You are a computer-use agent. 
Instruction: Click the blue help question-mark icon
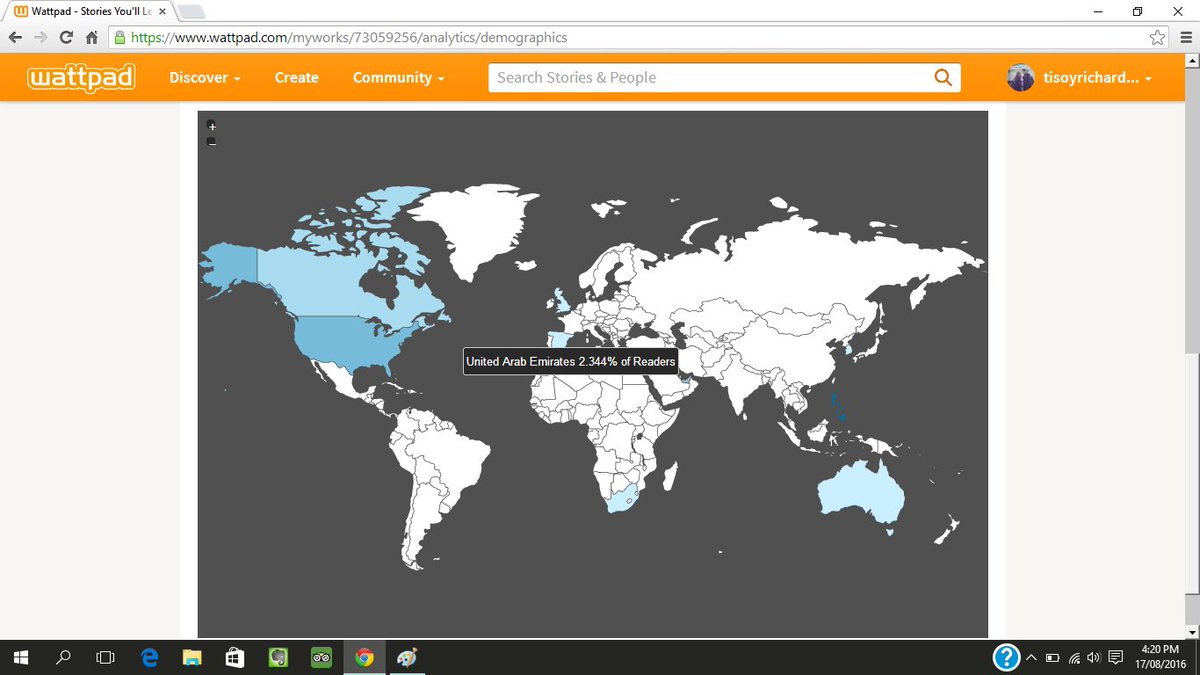click(x=1006, y=657)
